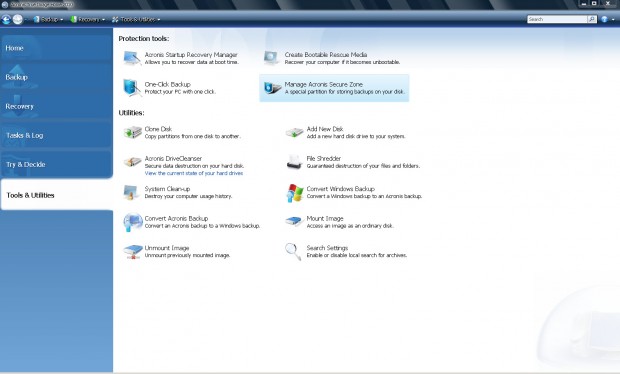Open help via the question mark icon
This screenshot has height=374, width=620.
click(604, 19)
